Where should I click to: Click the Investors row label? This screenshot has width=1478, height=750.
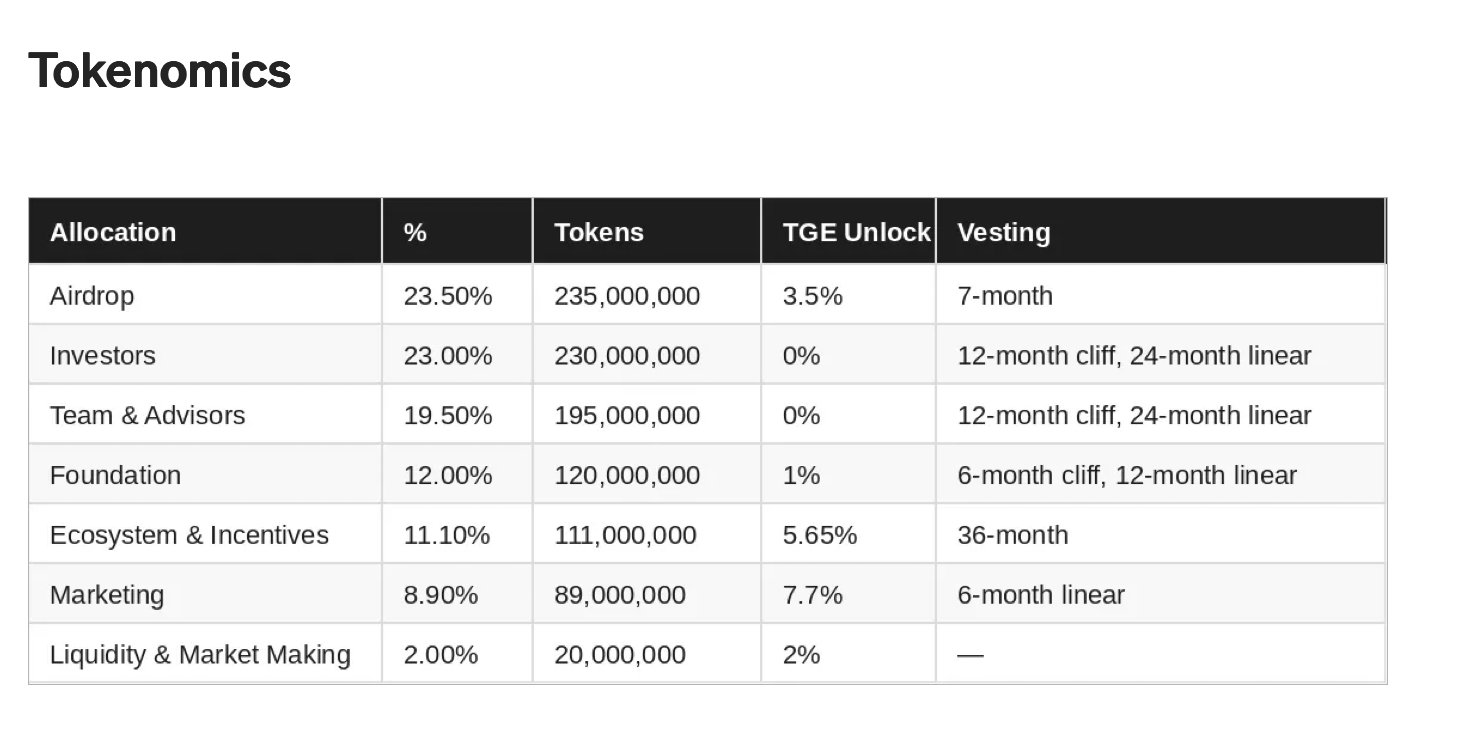point(103,356)
